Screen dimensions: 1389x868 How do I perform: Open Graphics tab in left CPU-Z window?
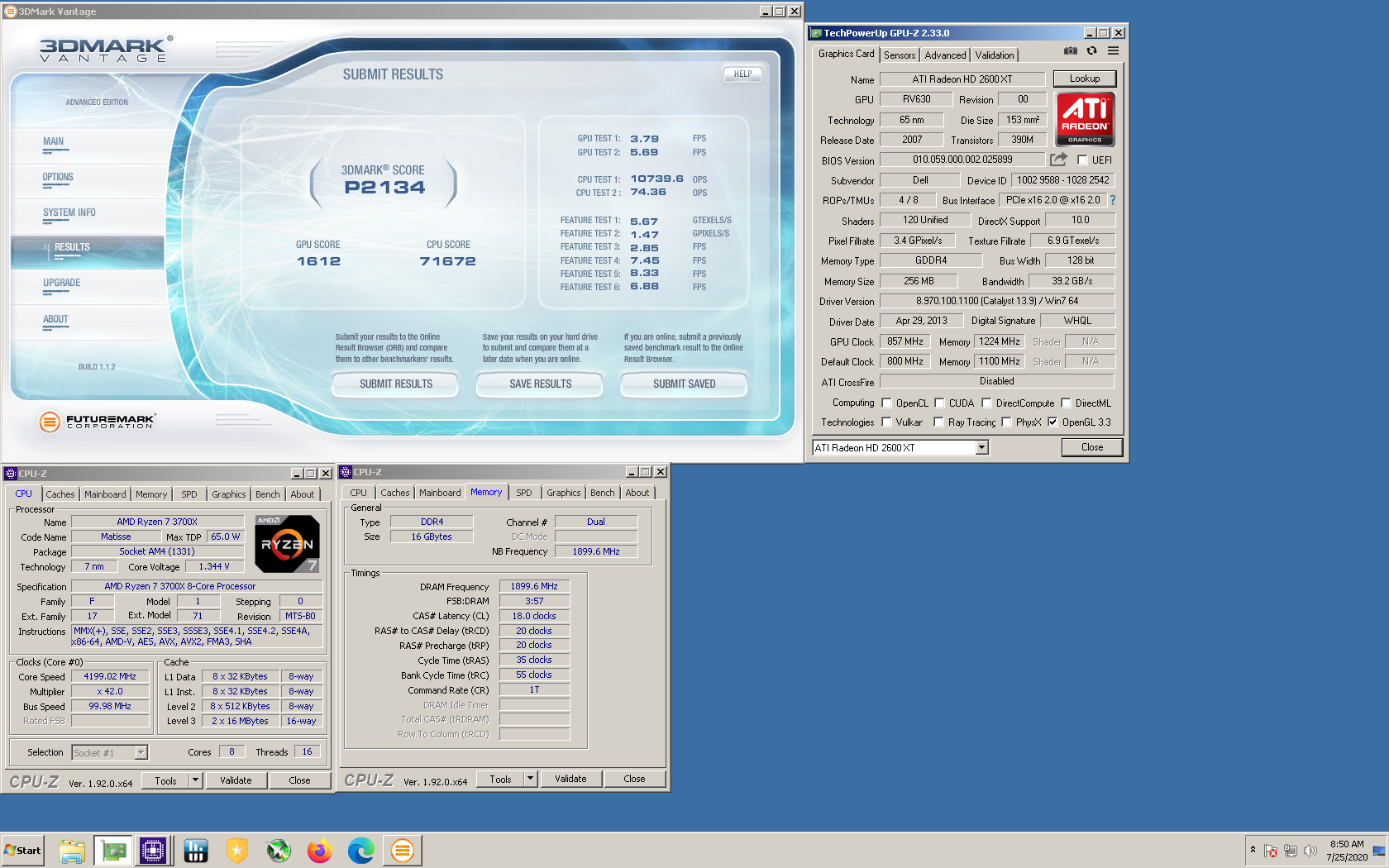pyautogui.click(x=229, y=494)
